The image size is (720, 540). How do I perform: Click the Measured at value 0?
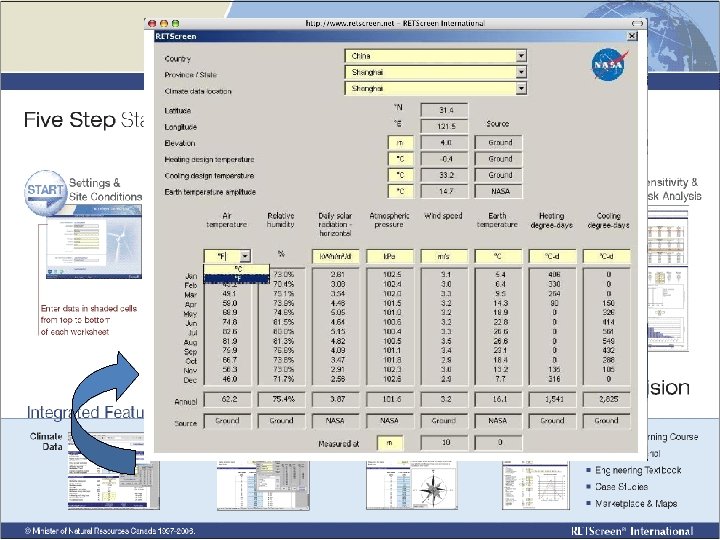tap(499, 443)
